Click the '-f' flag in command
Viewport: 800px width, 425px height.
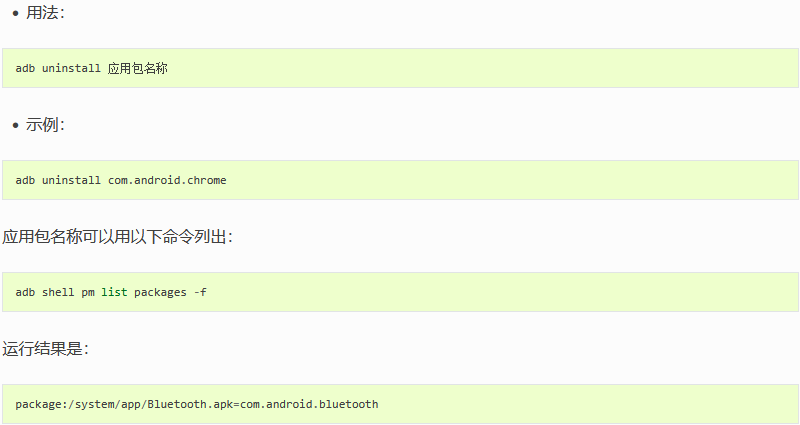click(x=201, y=292)
